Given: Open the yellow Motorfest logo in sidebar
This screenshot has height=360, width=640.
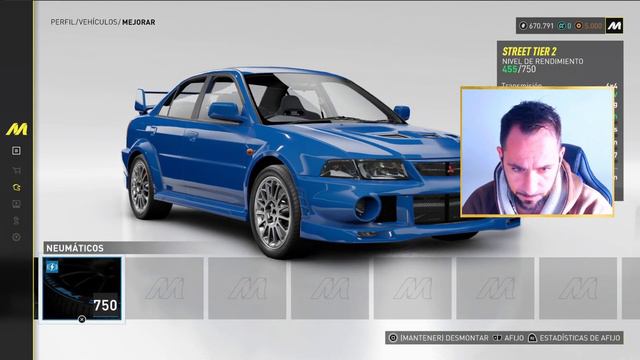Looking at the screenshot, I should 17,129.
